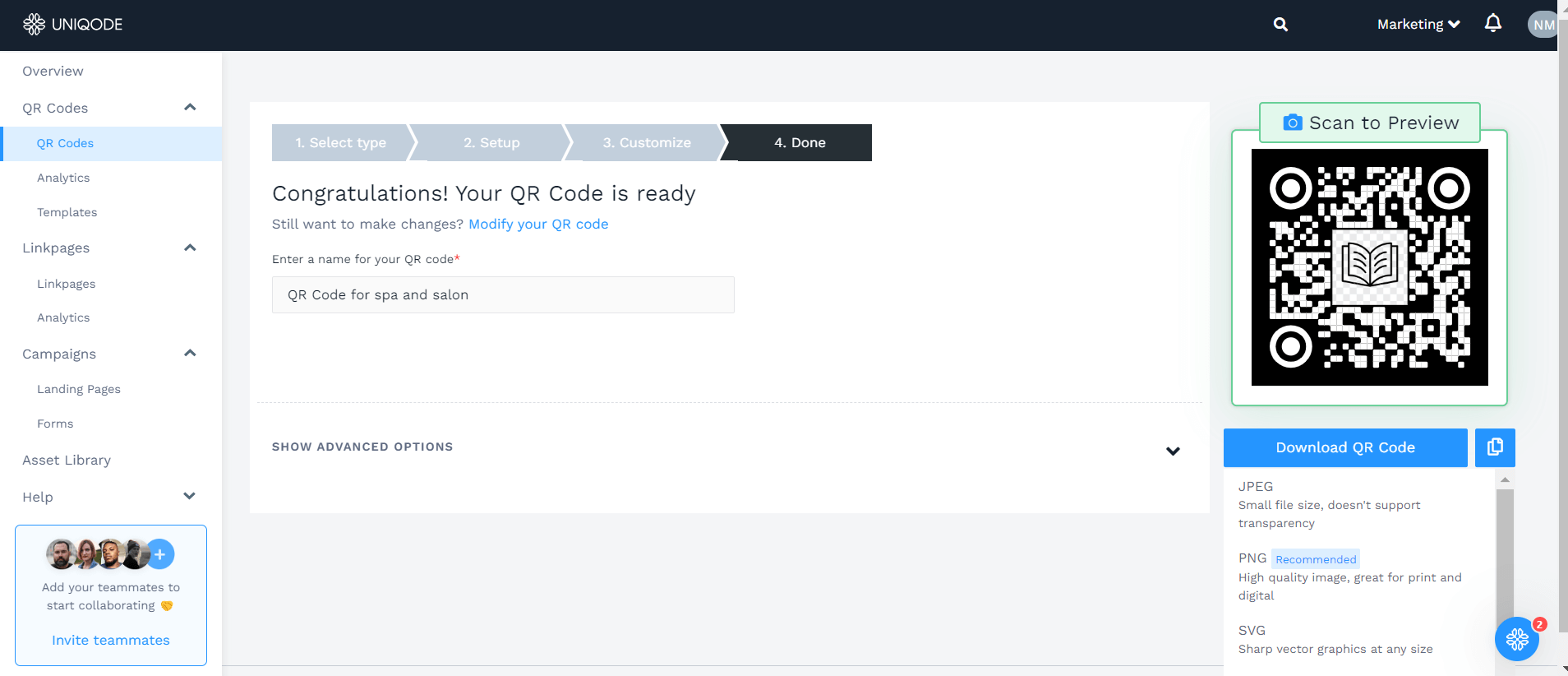Collapse the Campaigns sidebar section

(190, 354)
